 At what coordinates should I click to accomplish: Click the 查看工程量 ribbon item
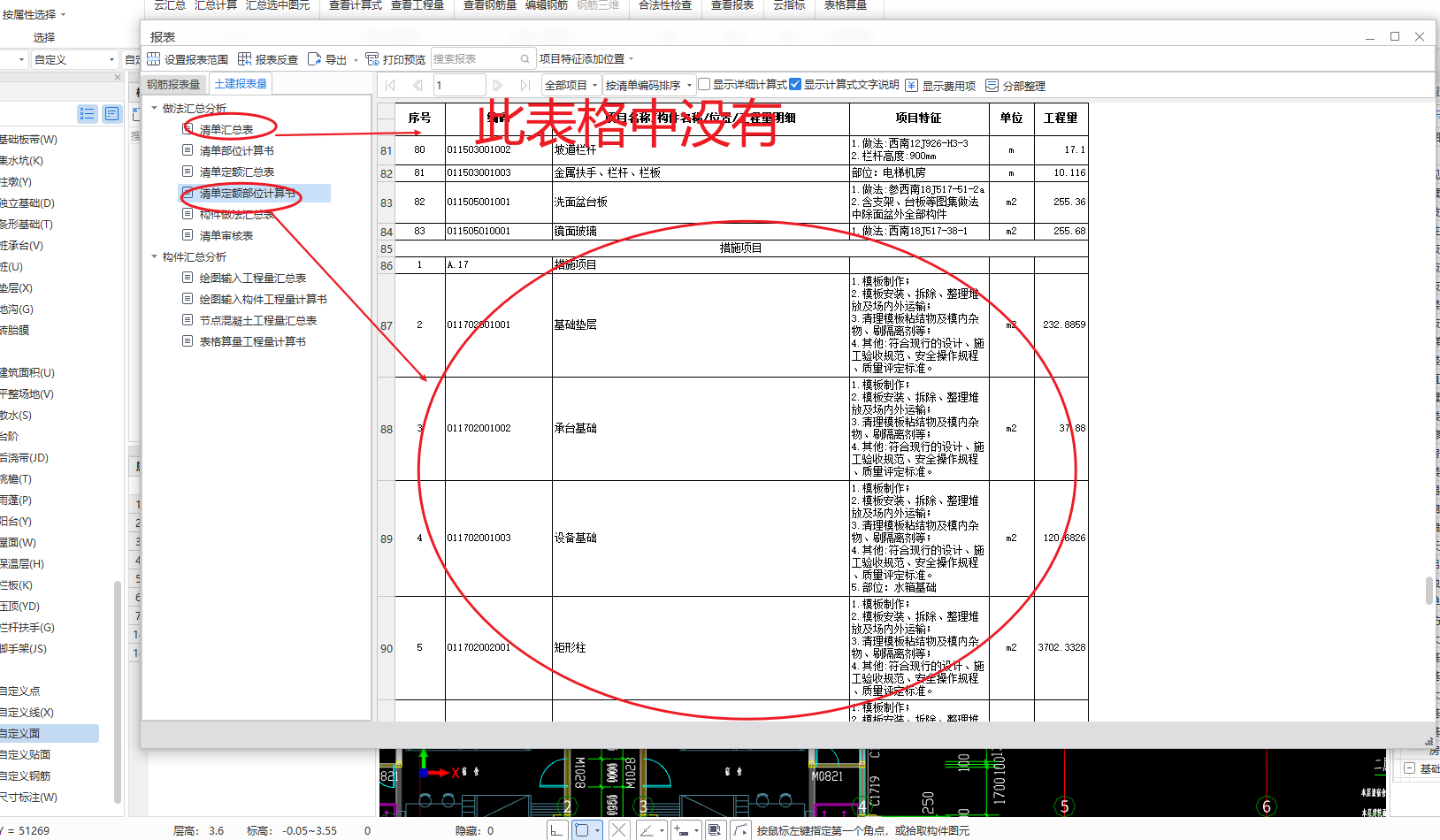pos(417,5)
